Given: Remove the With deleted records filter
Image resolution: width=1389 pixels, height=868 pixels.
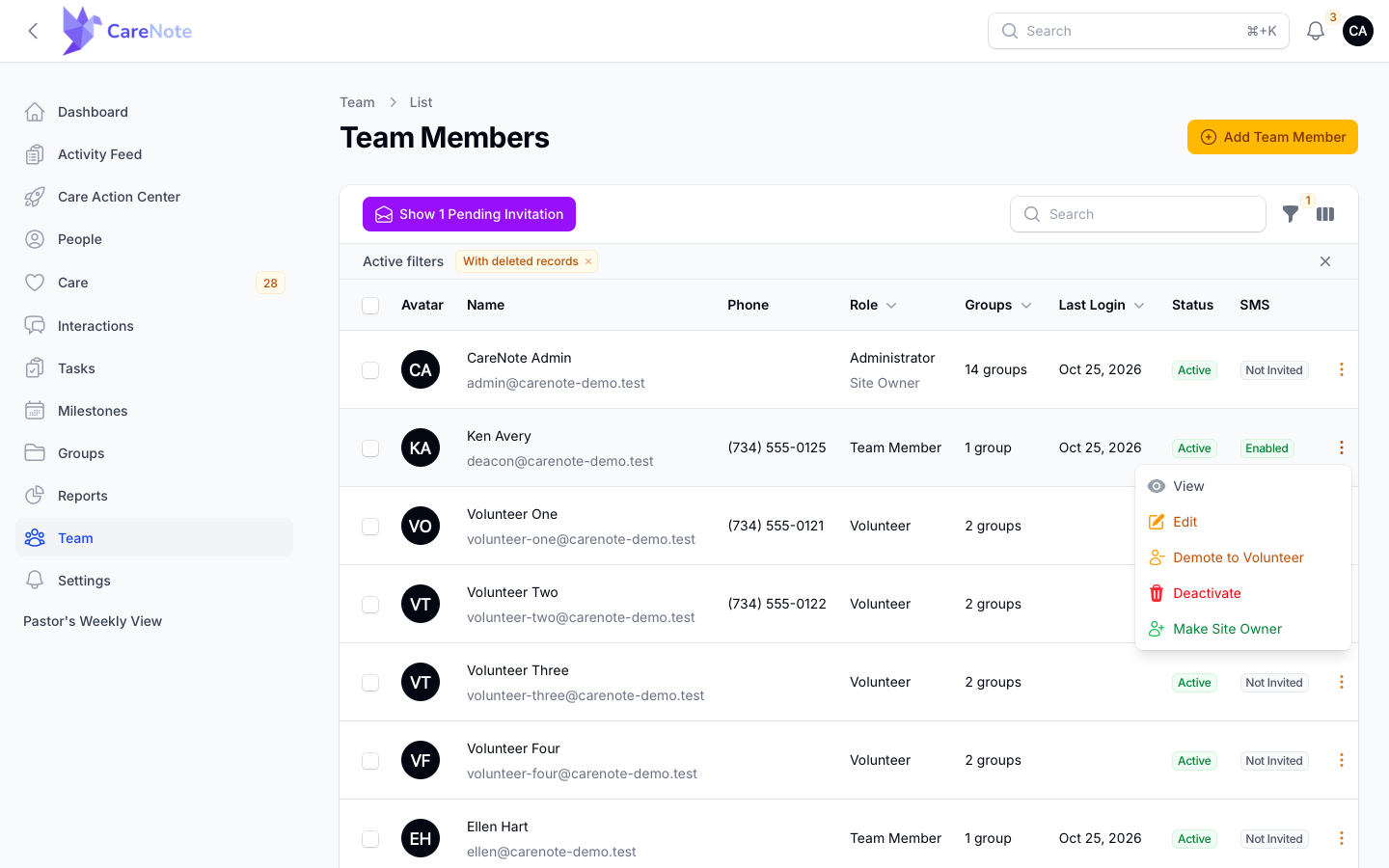Looking at the screenshot, I should (588, 261).
